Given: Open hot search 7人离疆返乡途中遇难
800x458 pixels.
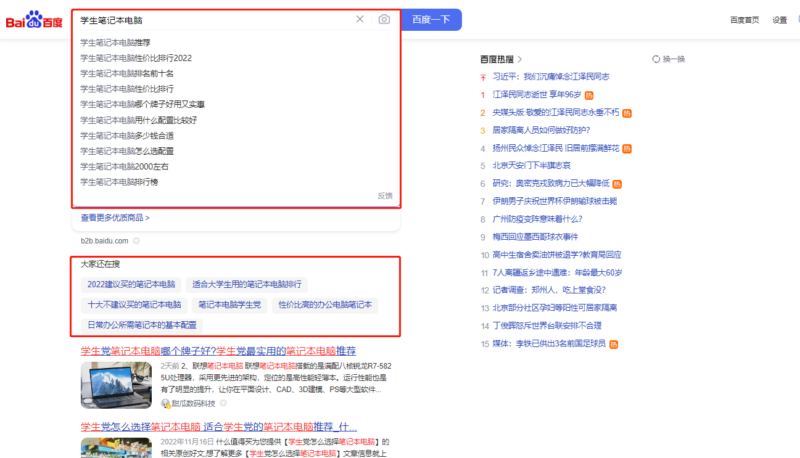Looking at the screenshot, I should click(557, 272).
